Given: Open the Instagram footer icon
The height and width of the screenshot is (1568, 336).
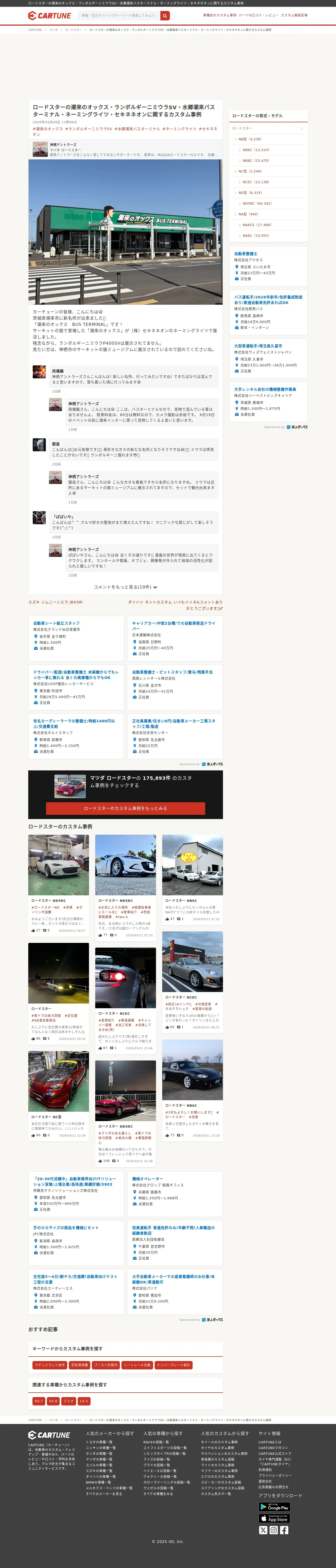Looking at the screenshot, I should pos(274,1530).
